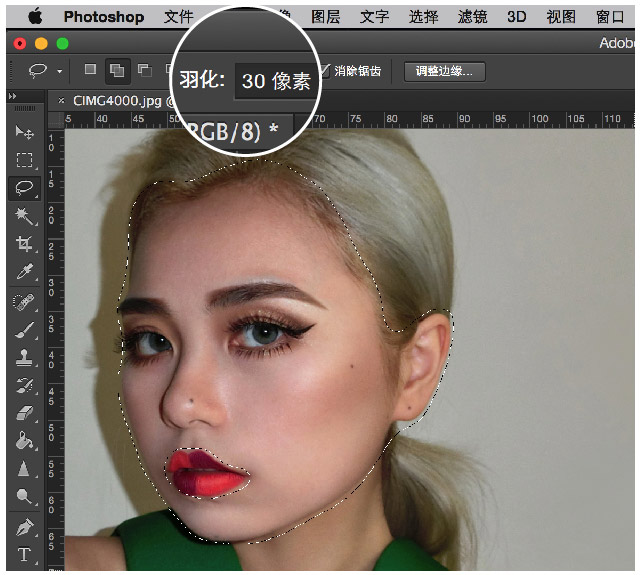Click the 调整边缘... button
This screenshot has width=640, height=575.
click(445, 71)
